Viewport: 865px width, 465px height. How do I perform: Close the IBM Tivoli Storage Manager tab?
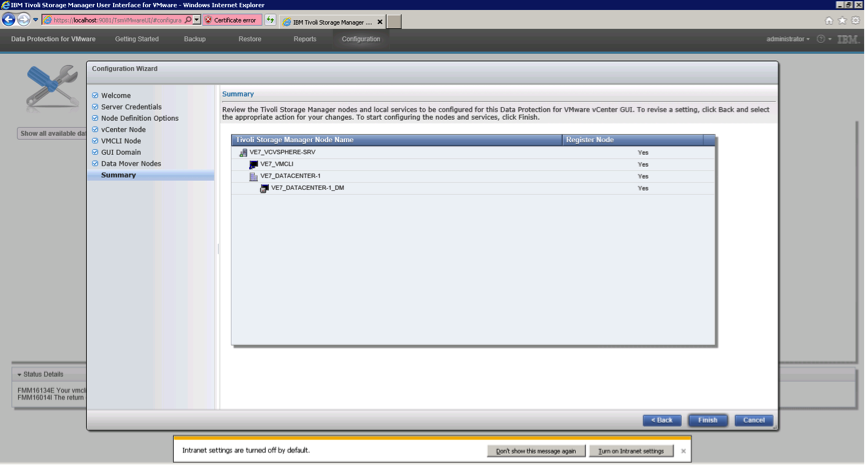click(380, 22)
